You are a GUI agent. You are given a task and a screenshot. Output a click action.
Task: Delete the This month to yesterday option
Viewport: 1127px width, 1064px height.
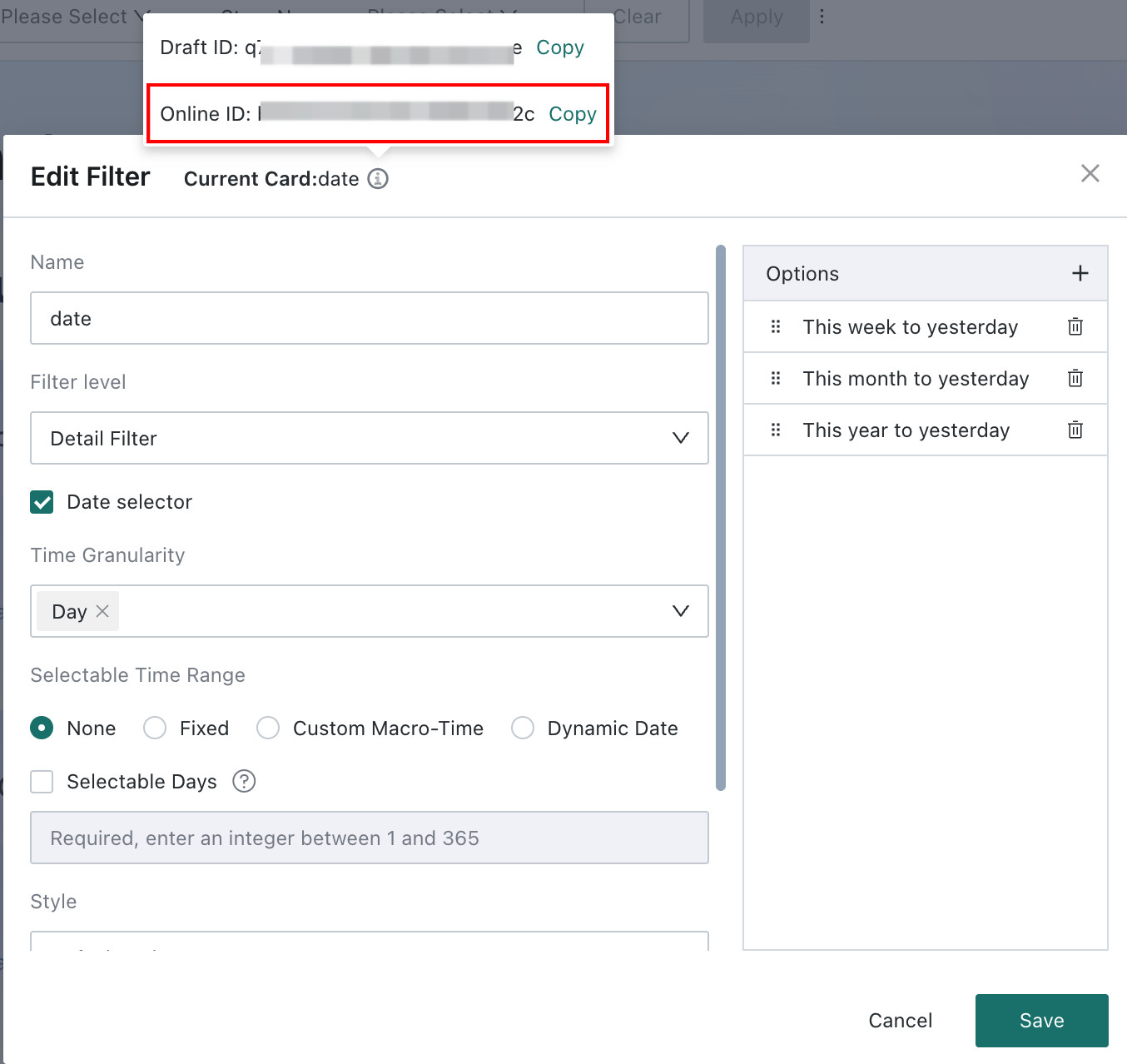click(x=1075, y=378)
